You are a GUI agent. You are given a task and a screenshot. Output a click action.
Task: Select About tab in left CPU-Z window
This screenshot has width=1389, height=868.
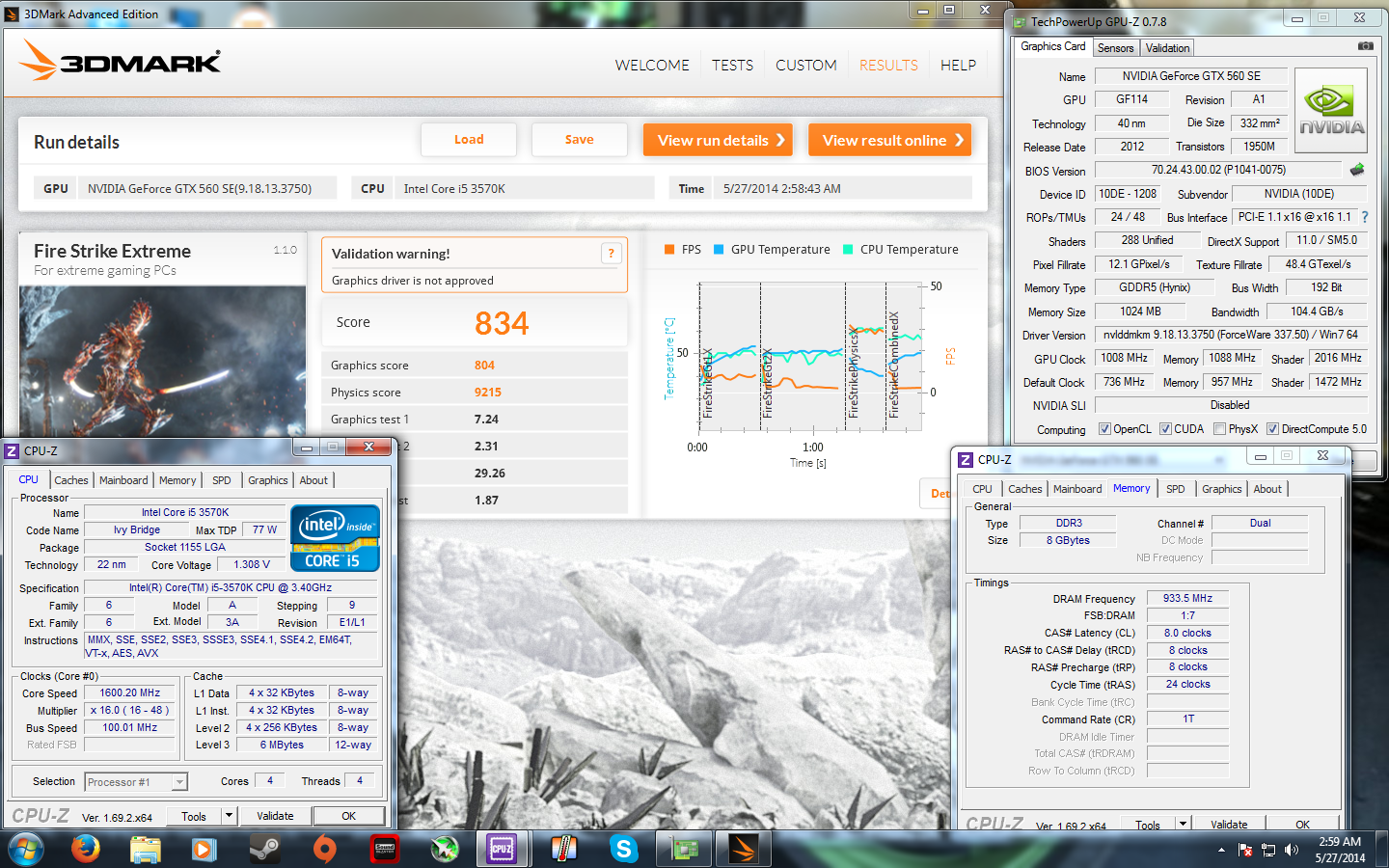[x=313, y=480]
